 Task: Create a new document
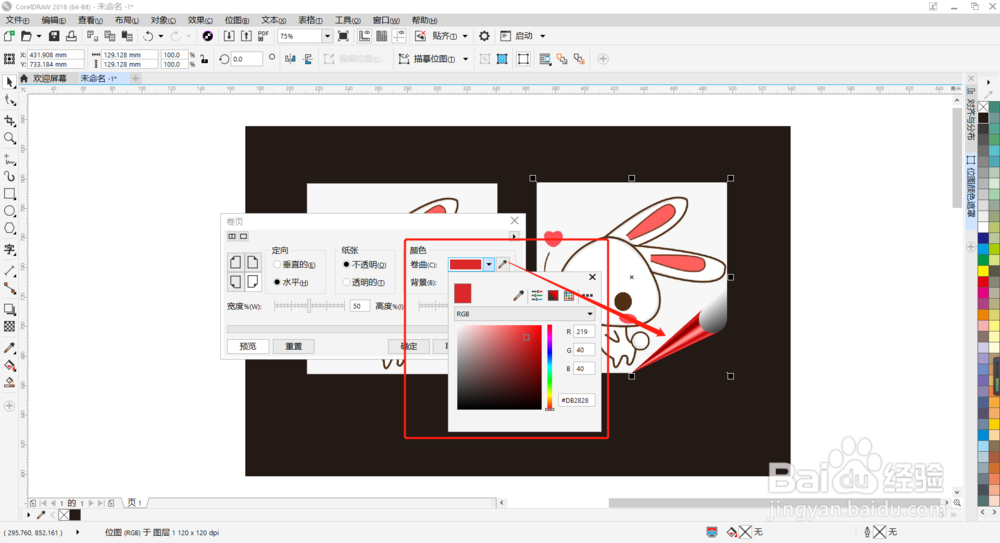(9, 36)
